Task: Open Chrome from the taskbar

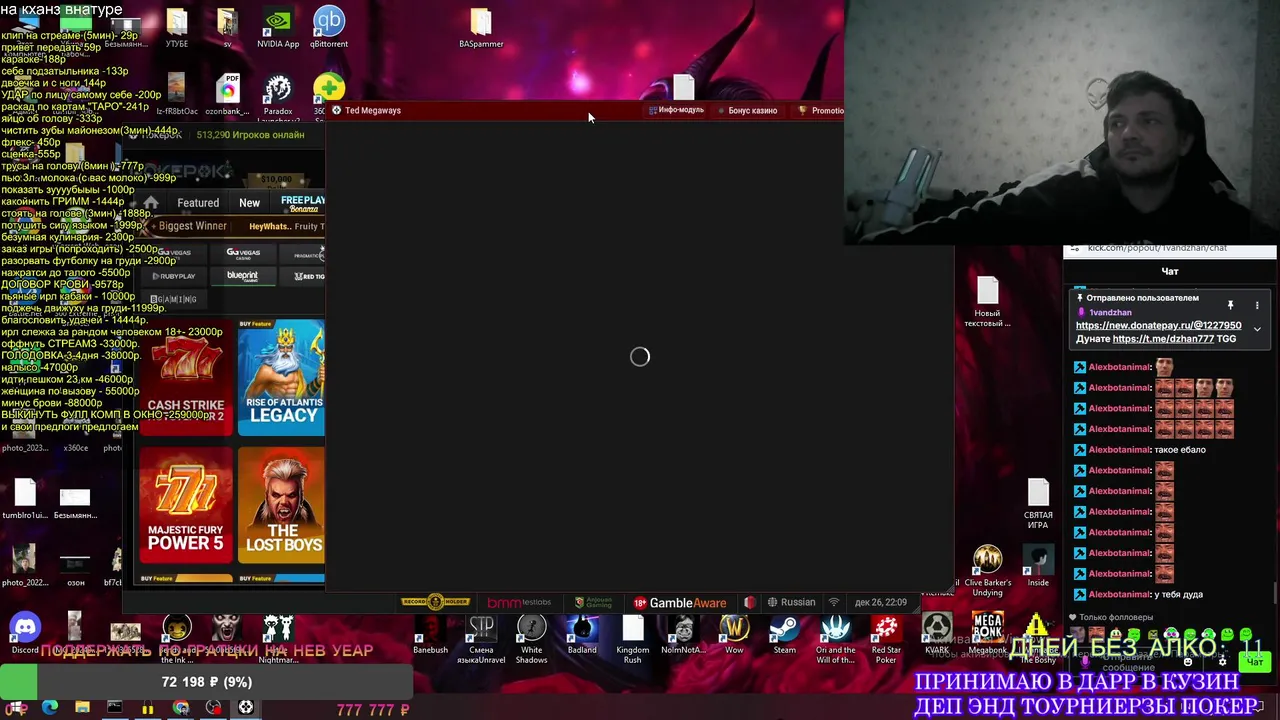Action: point(181,708)
